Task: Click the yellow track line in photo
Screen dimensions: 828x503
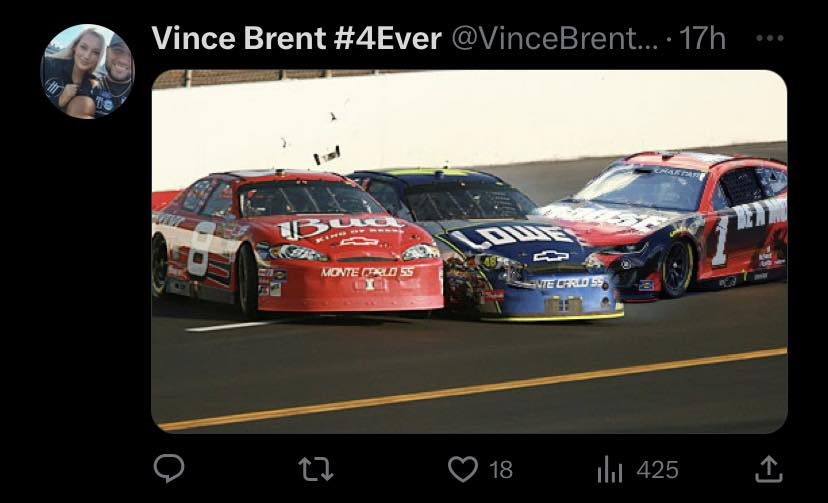Action: (473, 389)
